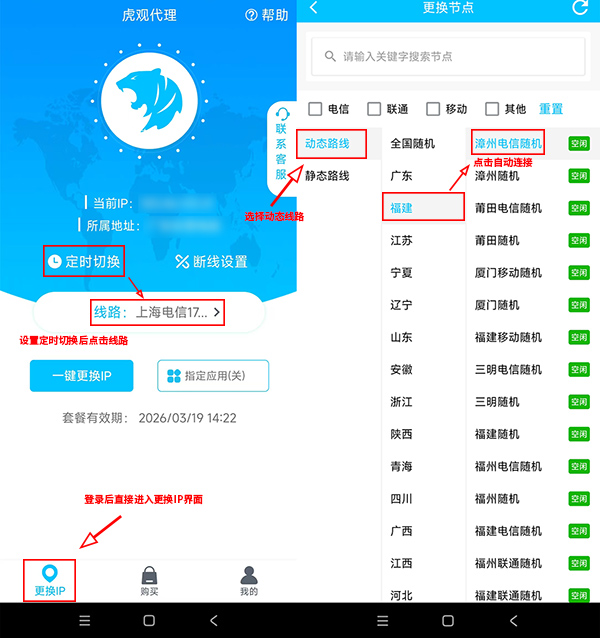Tap Android home key under left screen
The image size is (600, 638).
point(149,621)
